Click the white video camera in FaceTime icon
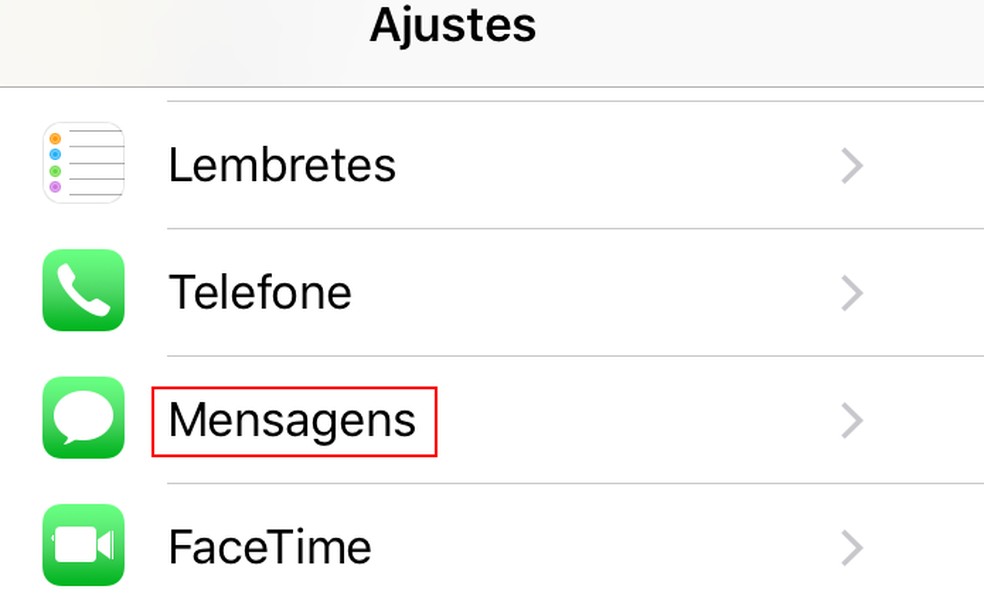This screenshot has height=596, width=984. pos(82,547)
